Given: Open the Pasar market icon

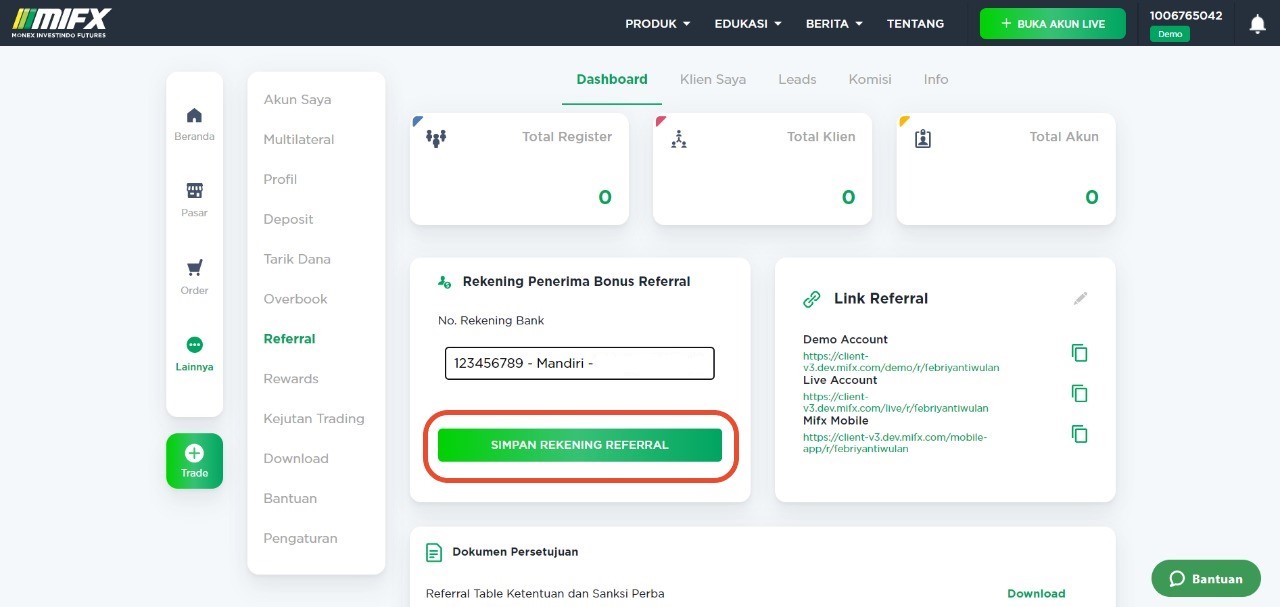Looking at the screenshot, I should pos(194,190).
